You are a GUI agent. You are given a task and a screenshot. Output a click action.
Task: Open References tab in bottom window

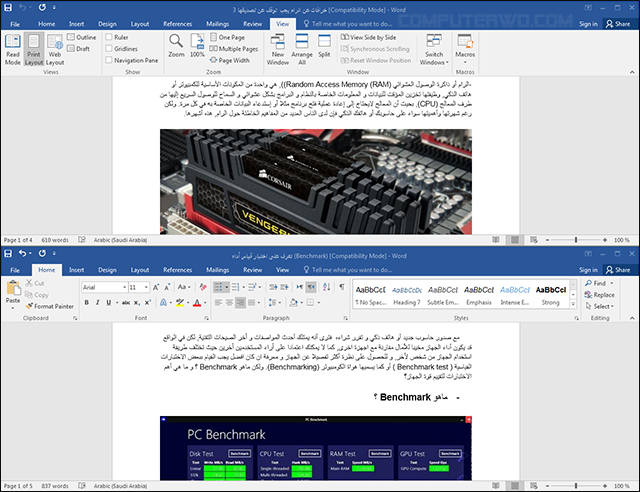(x=178, y=270)
